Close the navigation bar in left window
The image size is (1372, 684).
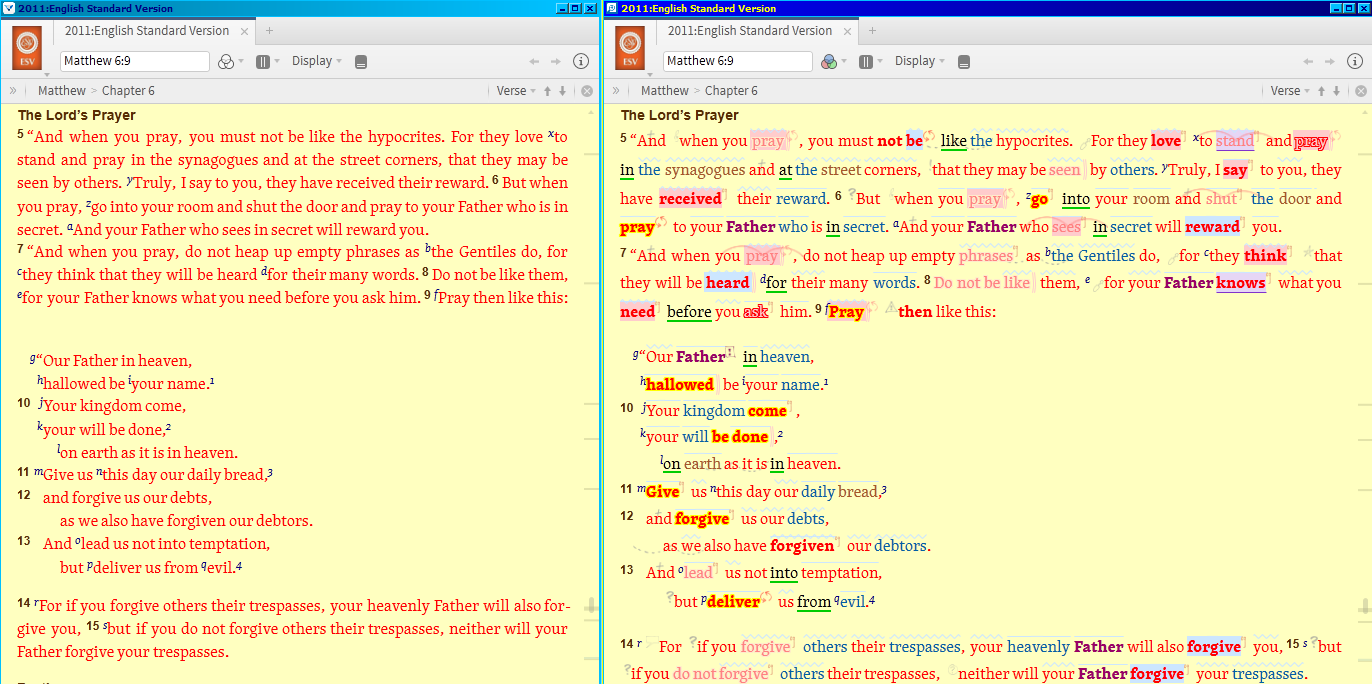point(587,91)
